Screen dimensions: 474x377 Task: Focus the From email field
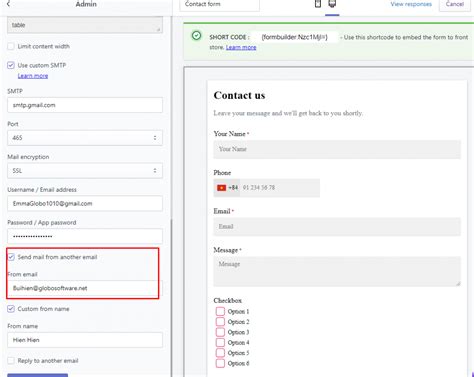85,288
